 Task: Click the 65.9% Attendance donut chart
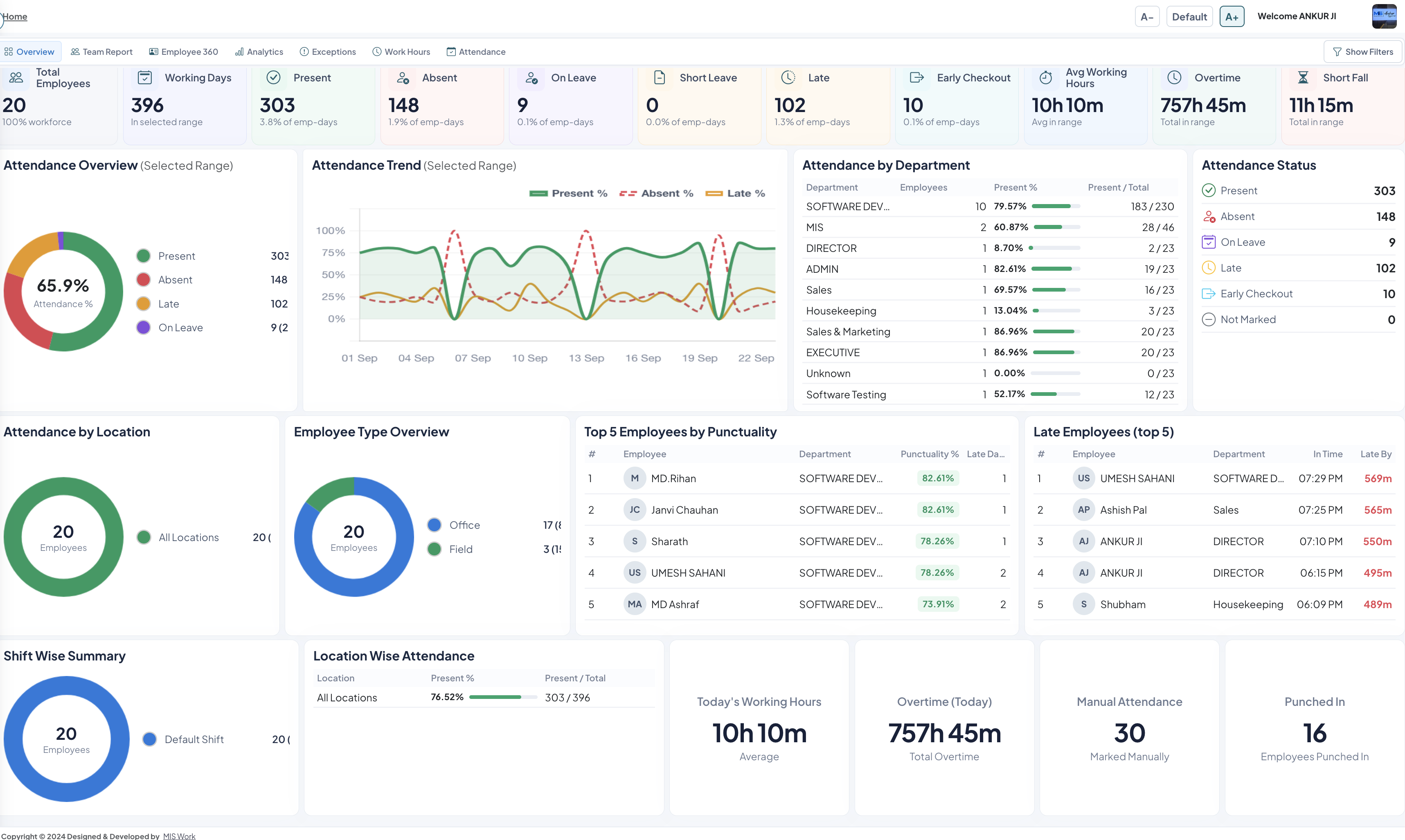point(63,292)
